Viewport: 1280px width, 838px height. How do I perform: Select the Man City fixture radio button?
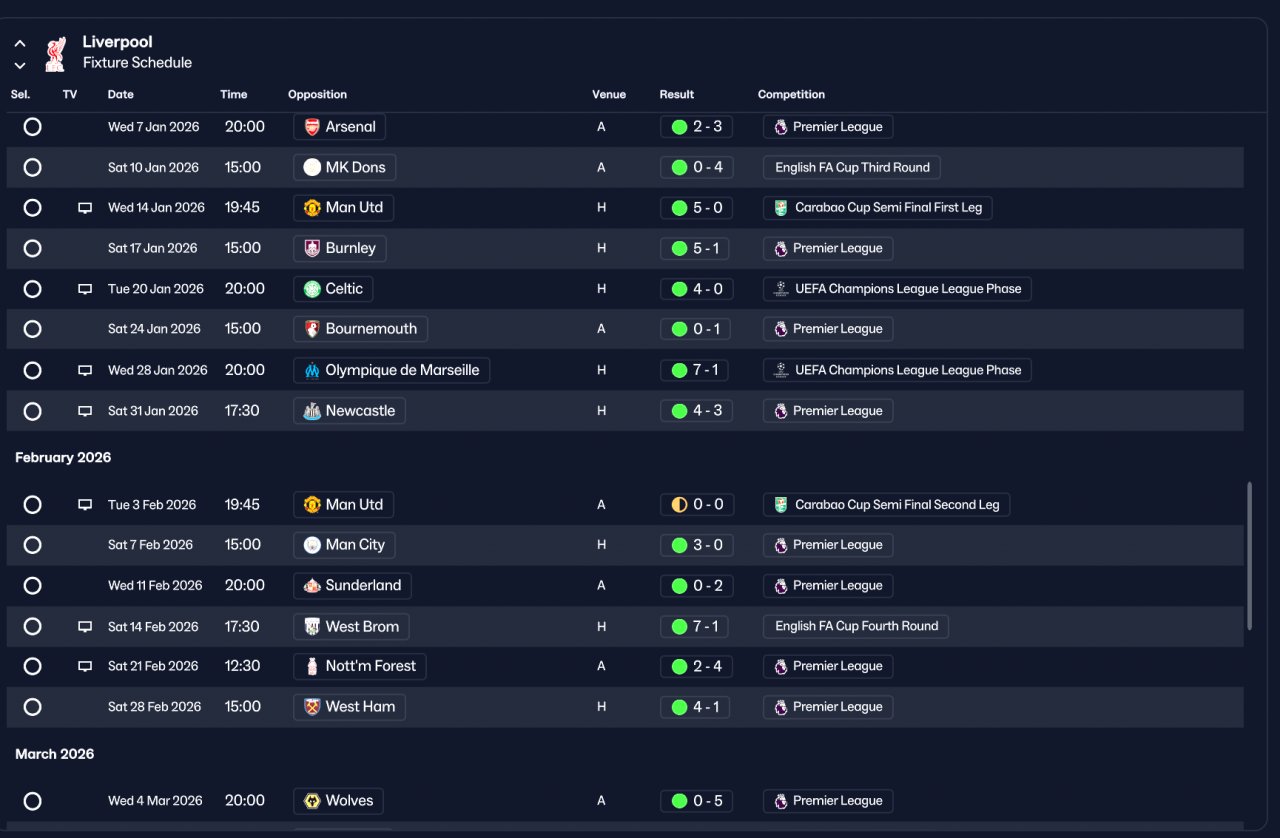pyautogui.click(x=32, y=545)
